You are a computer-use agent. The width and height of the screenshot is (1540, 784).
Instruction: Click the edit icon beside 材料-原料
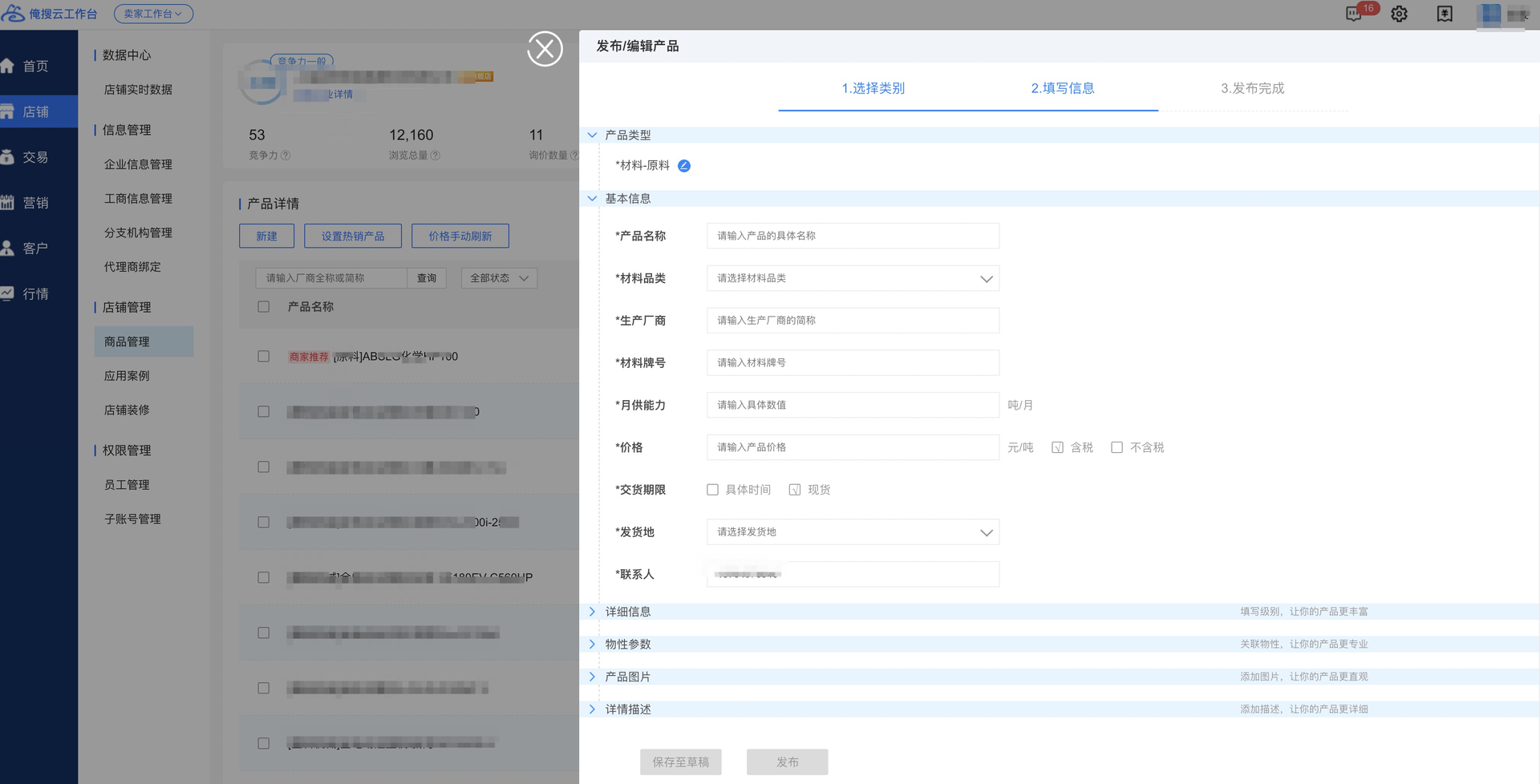coord(683,166)
